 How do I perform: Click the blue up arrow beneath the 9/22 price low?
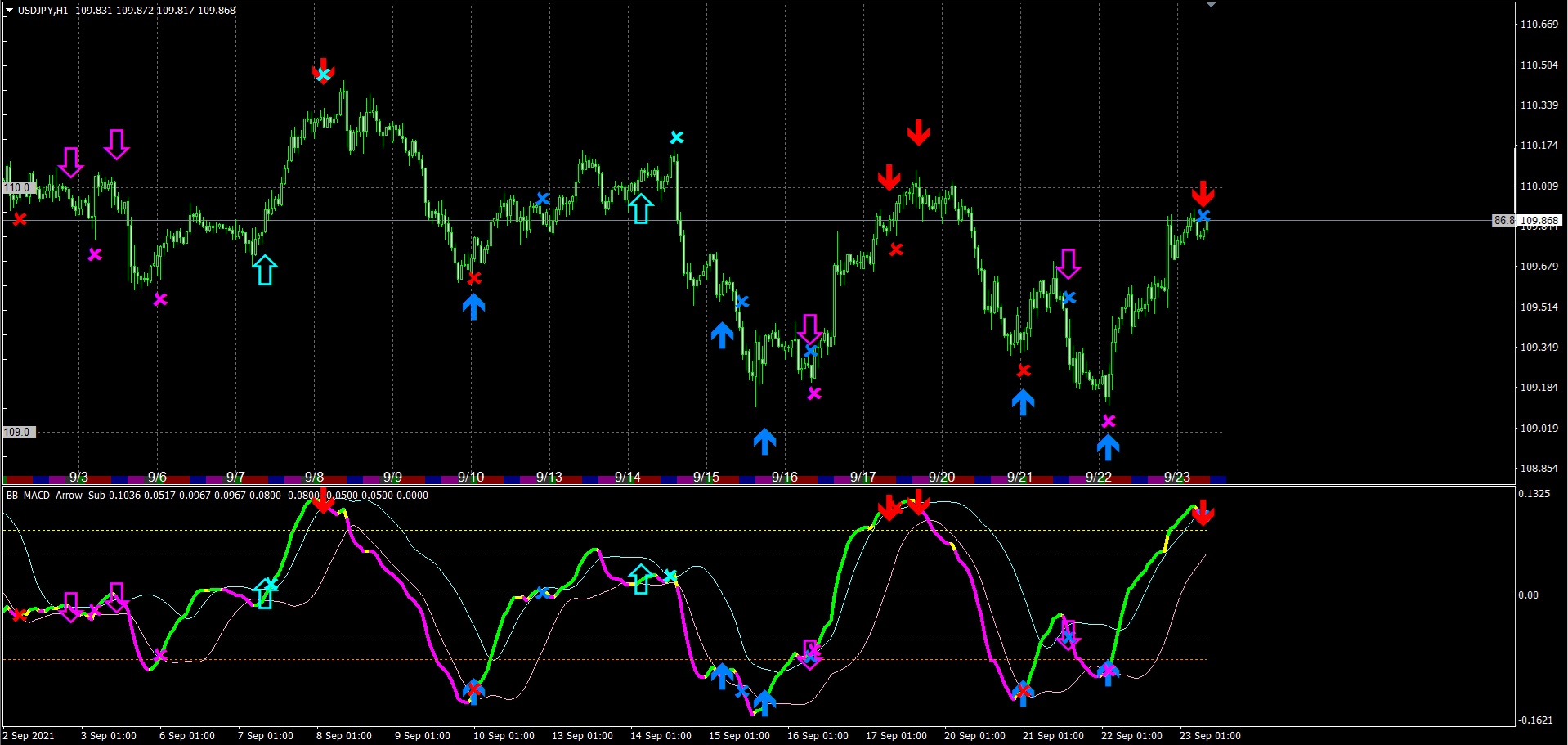point(1108,447)
